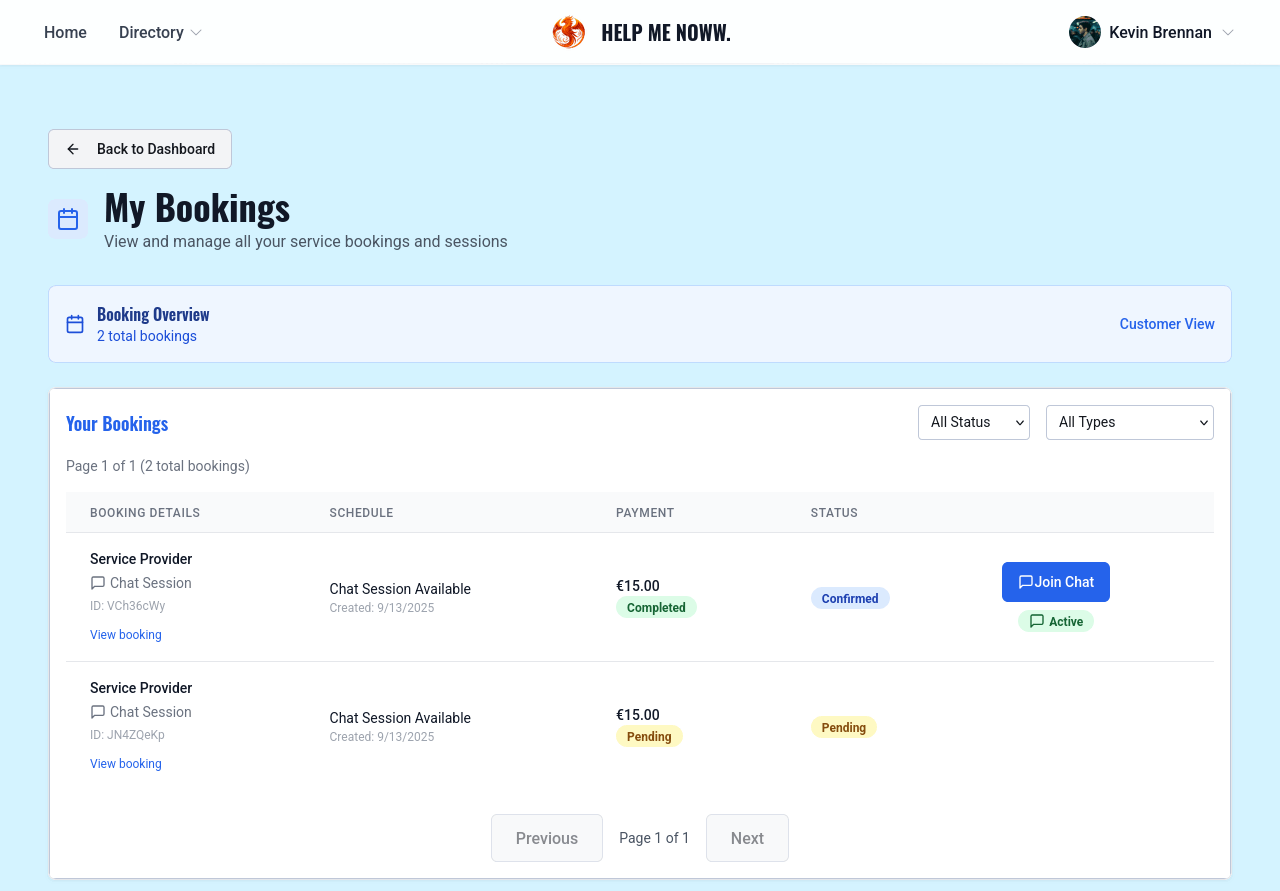The width and height of the screenshot is (1280, 891).
Task: Join Chat for the confirmed booking
Action: (1055, 582)
